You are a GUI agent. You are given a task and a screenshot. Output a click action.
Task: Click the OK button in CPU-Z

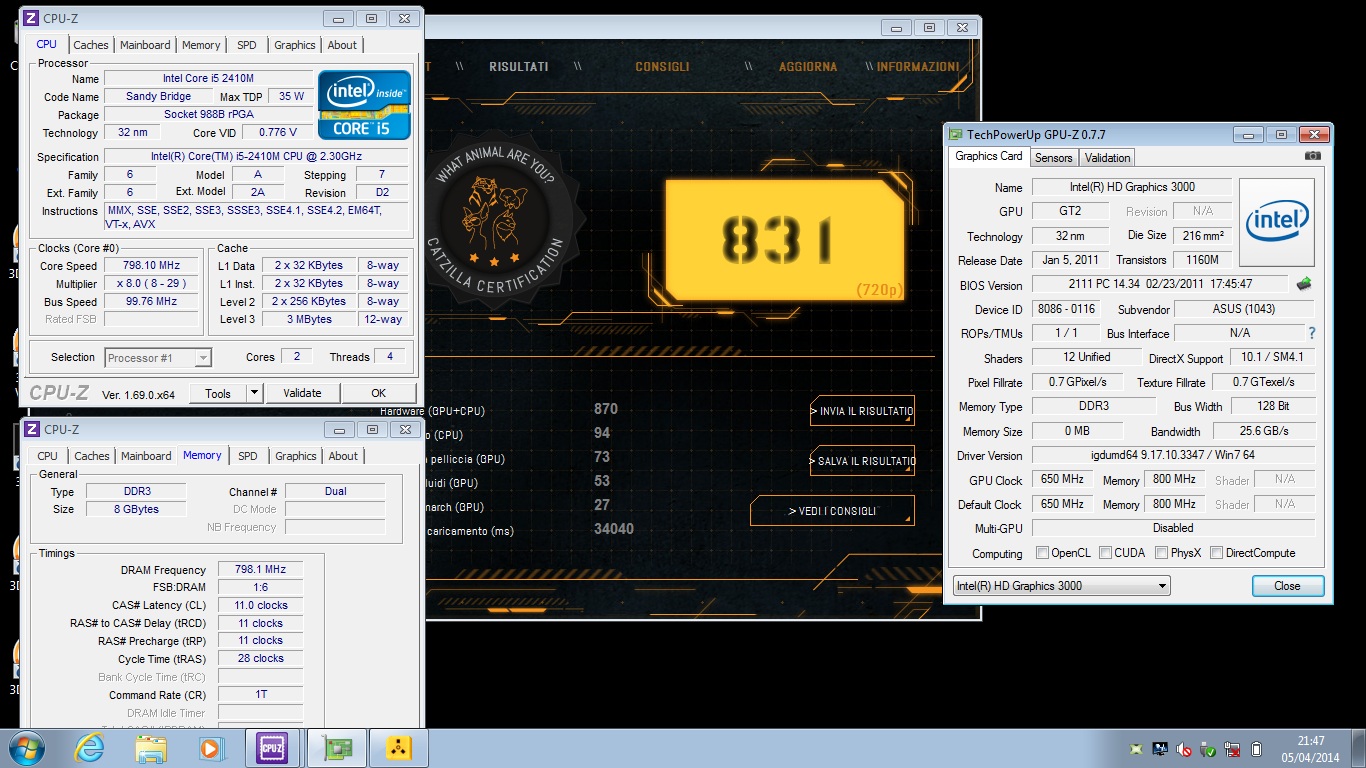click(x=378, y=393)
